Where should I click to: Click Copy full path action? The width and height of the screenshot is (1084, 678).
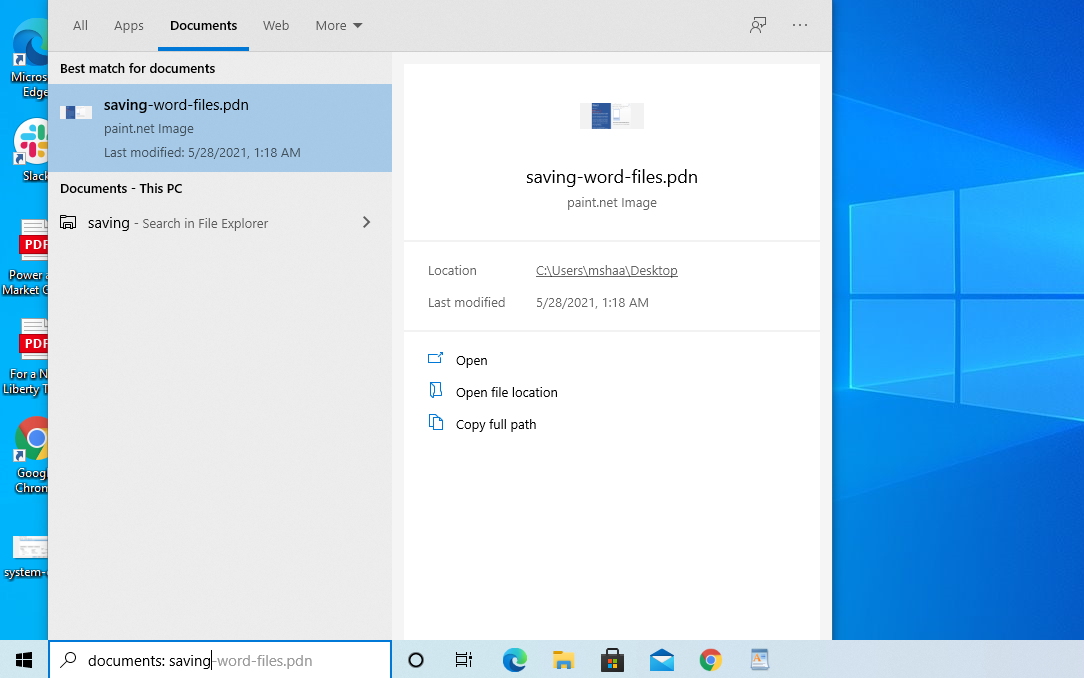click(x=495, y=425)
